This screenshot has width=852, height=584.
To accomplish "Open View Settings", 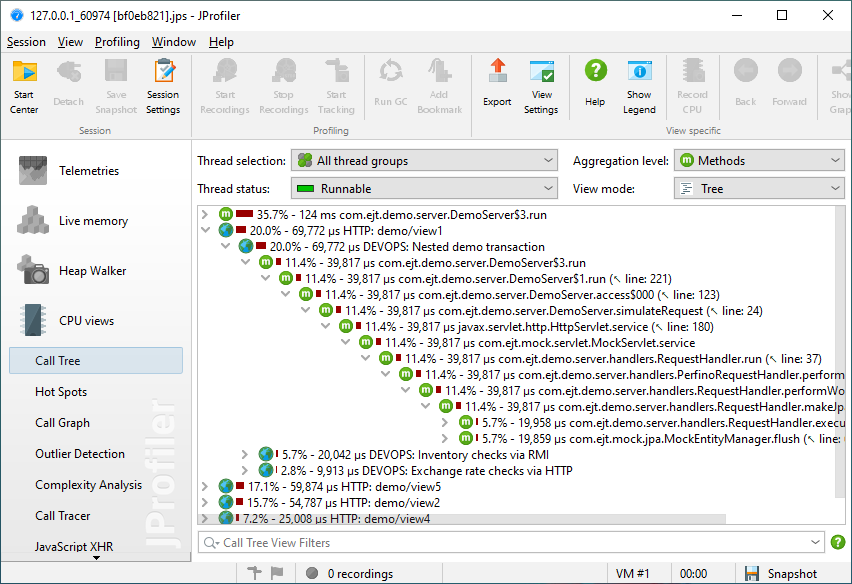I will click(541, 87).
